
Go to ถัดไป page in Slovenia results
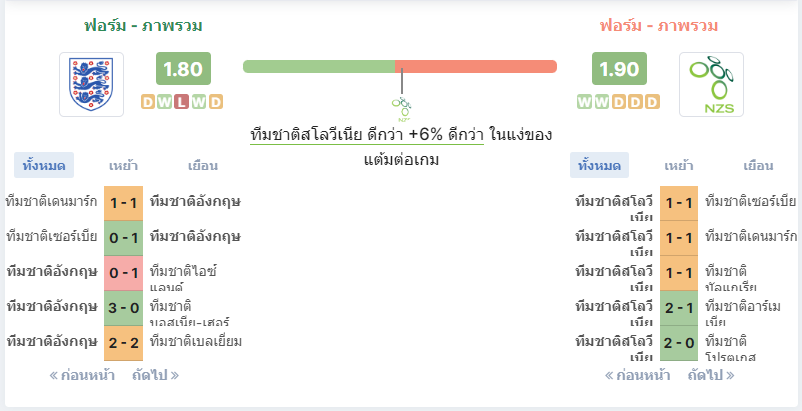[x=711, y=376]
